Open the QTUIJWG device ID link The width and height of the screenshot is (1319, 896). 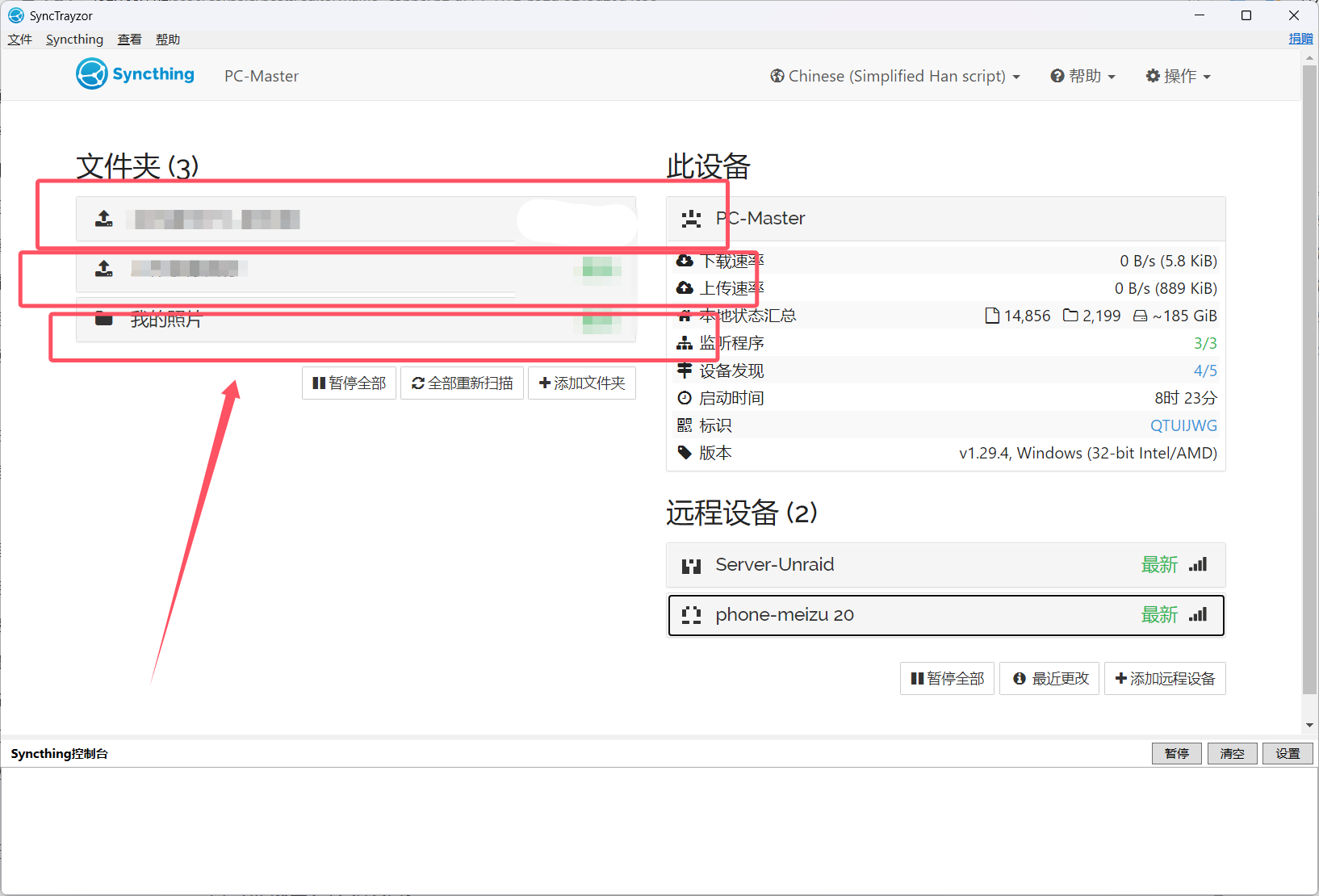[1183, 425]
